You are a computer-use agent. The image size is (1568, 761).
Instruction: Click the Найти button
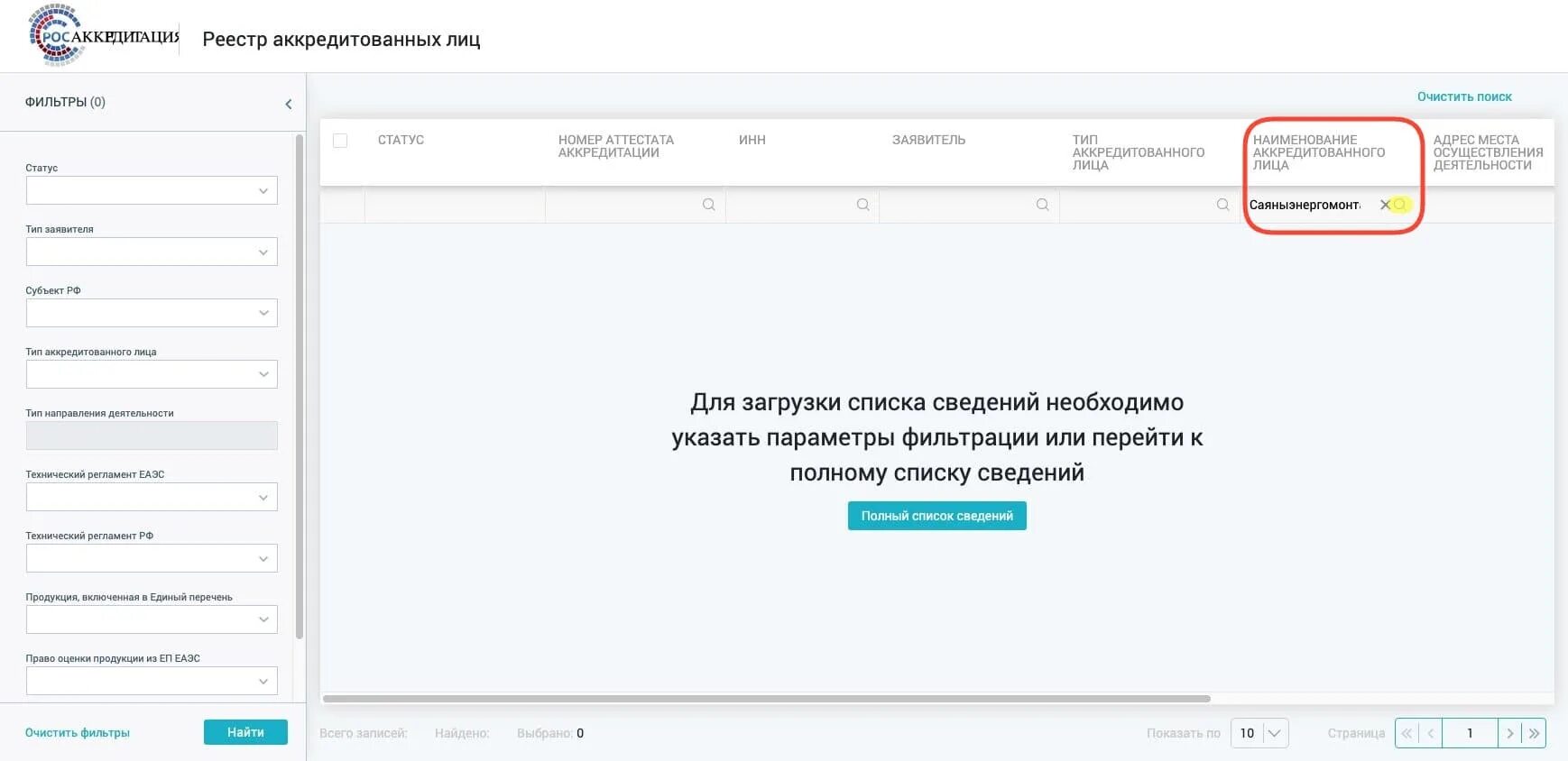(245, 732)
